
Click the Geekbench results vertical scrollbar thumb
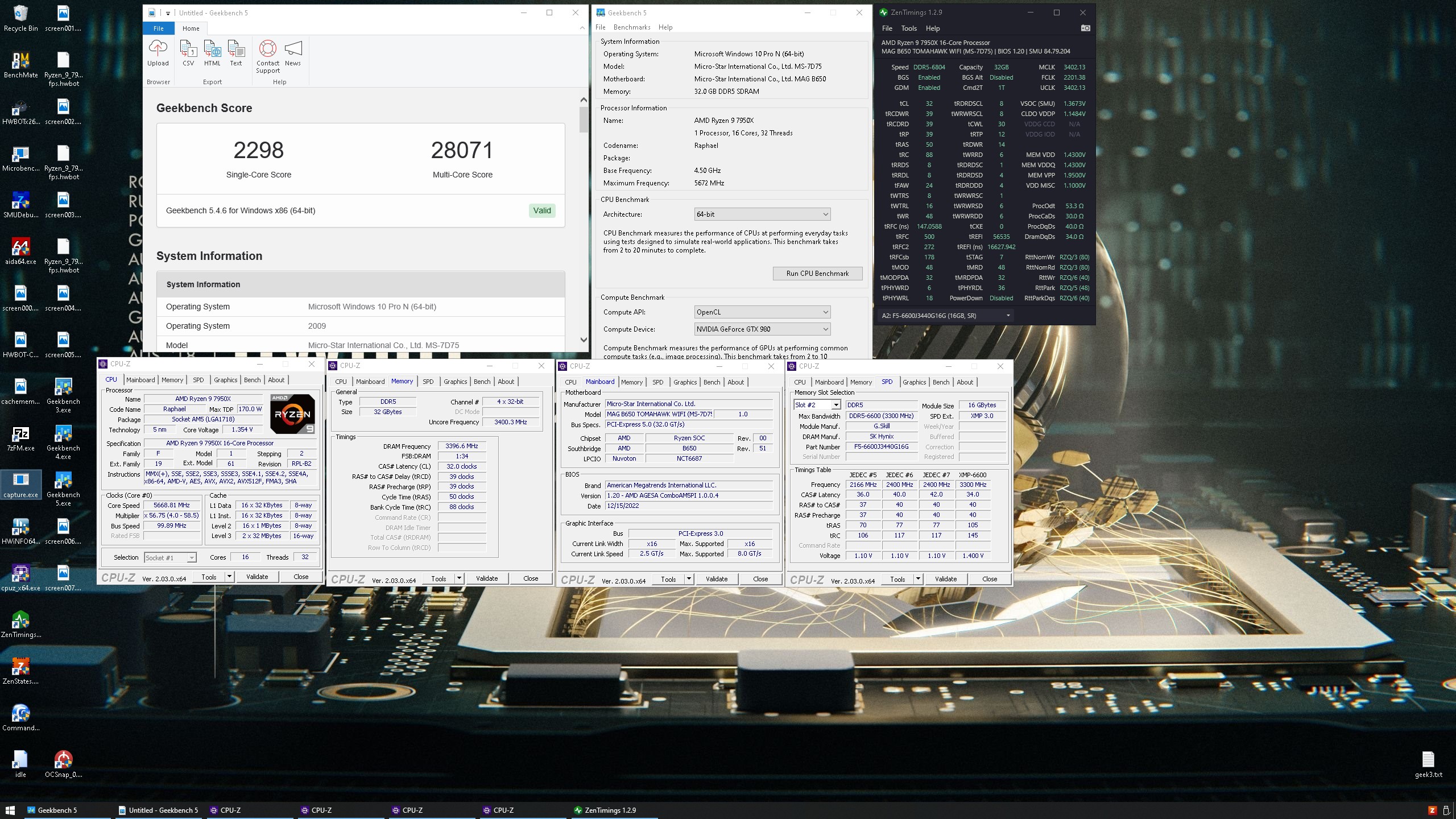pyautogui.click(x=583, y=119)
